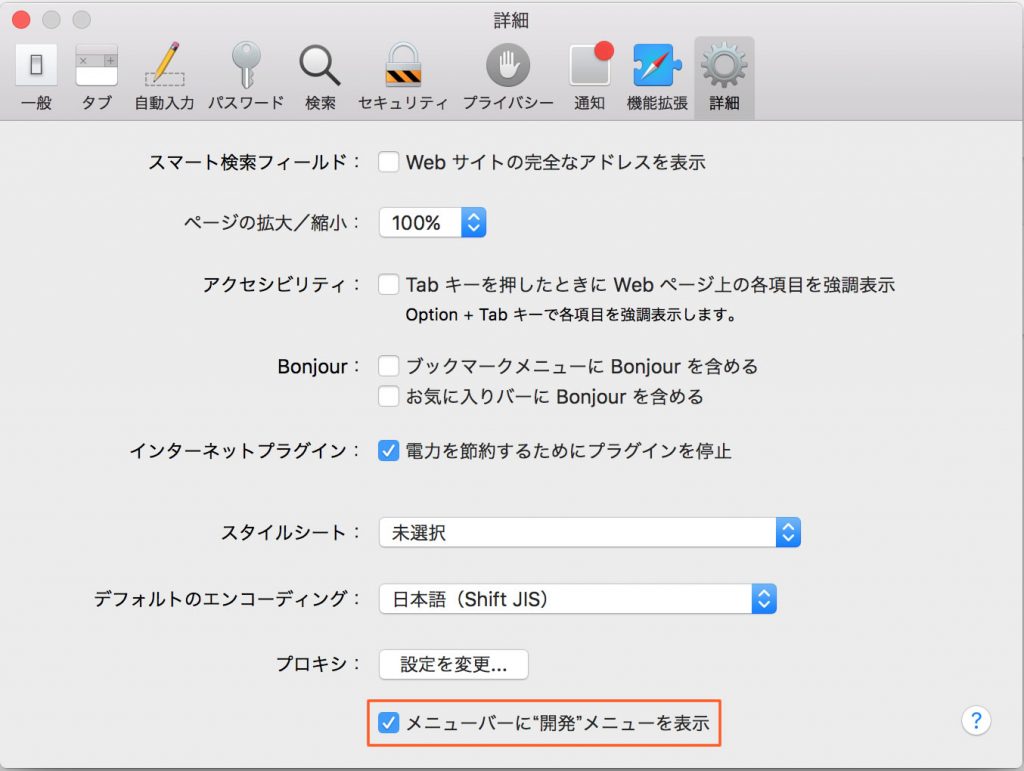Toggle Tab key highlighting checkbox
This screenshot has width=1024, height=771.
[x=389, y=285]
